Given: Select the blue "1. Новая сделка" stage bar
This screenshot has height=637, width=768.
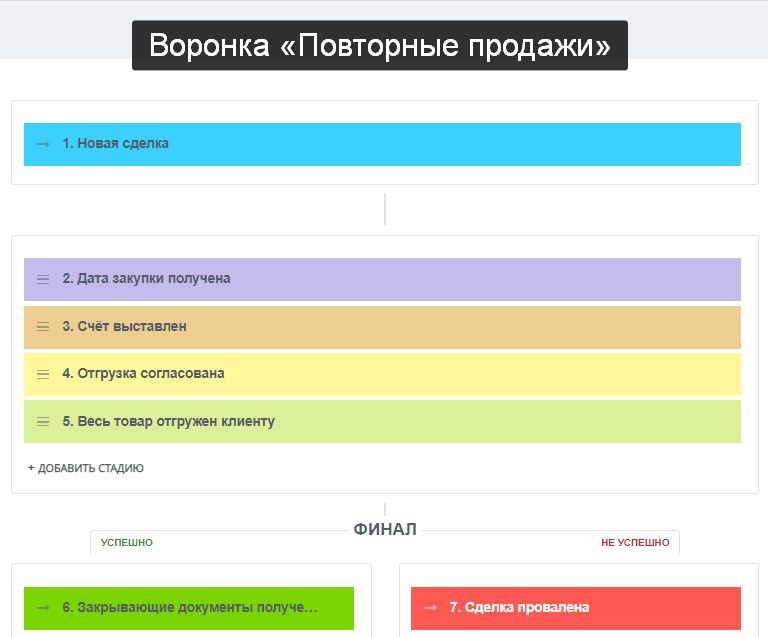Looking at the screenshot, I should click(x=383, y=144).
